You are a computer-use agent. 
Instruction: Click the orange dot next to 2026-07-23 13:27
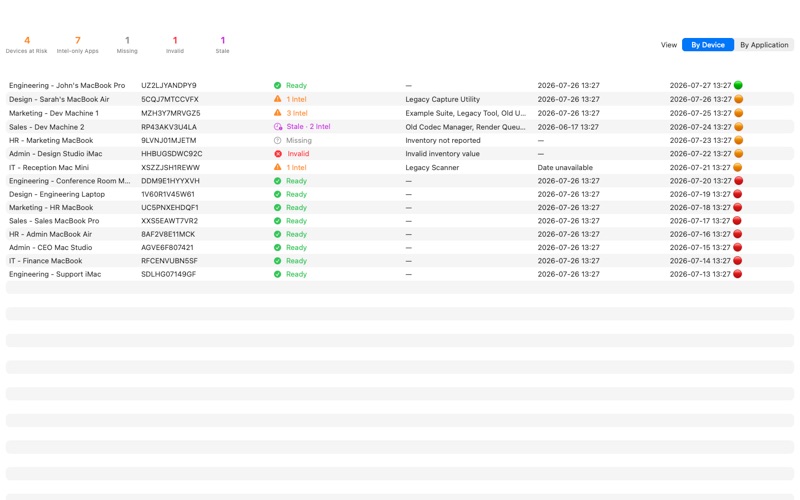[x=738, y=140]
